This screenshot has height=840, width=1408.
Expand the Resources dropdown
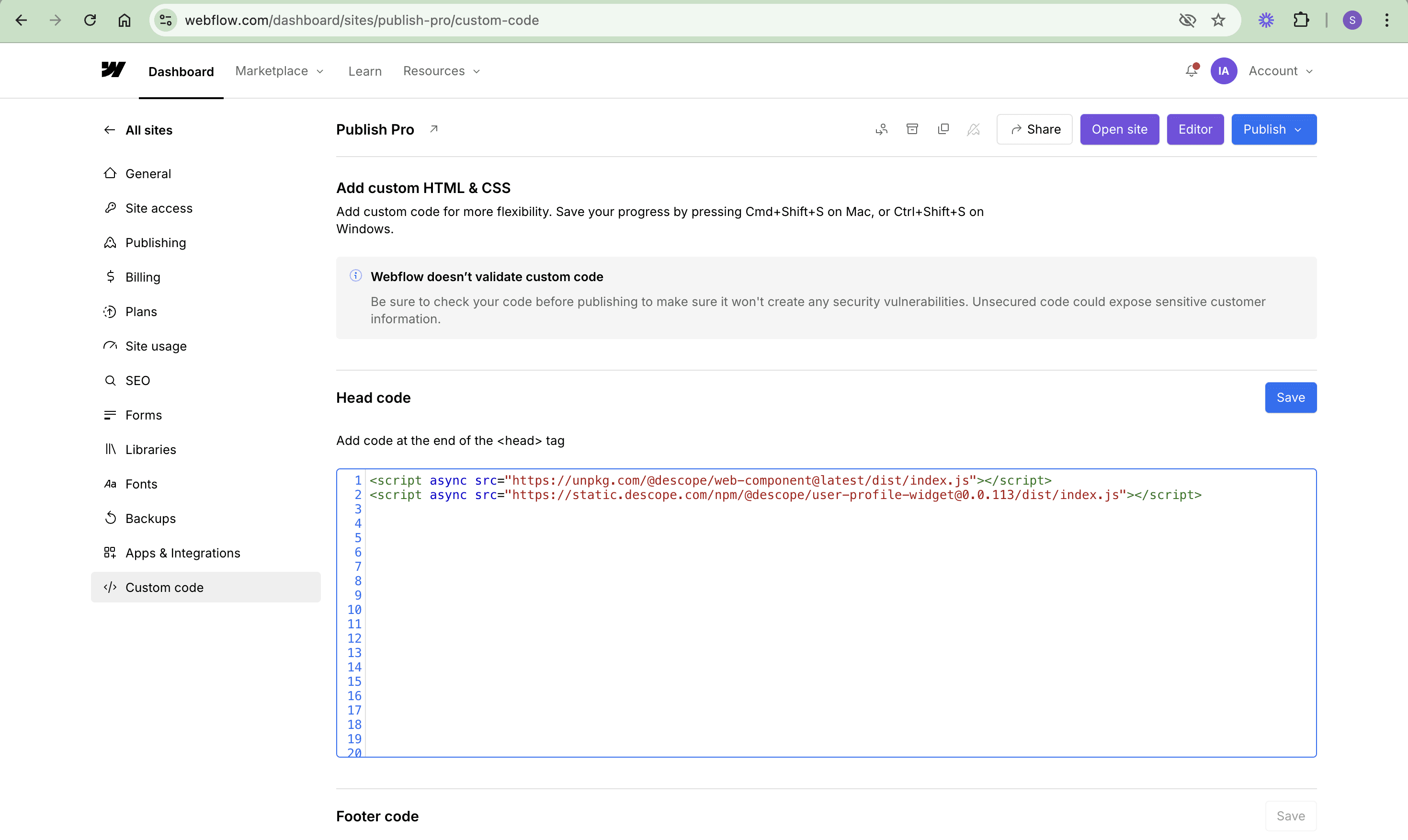click(x=442, y=71)
